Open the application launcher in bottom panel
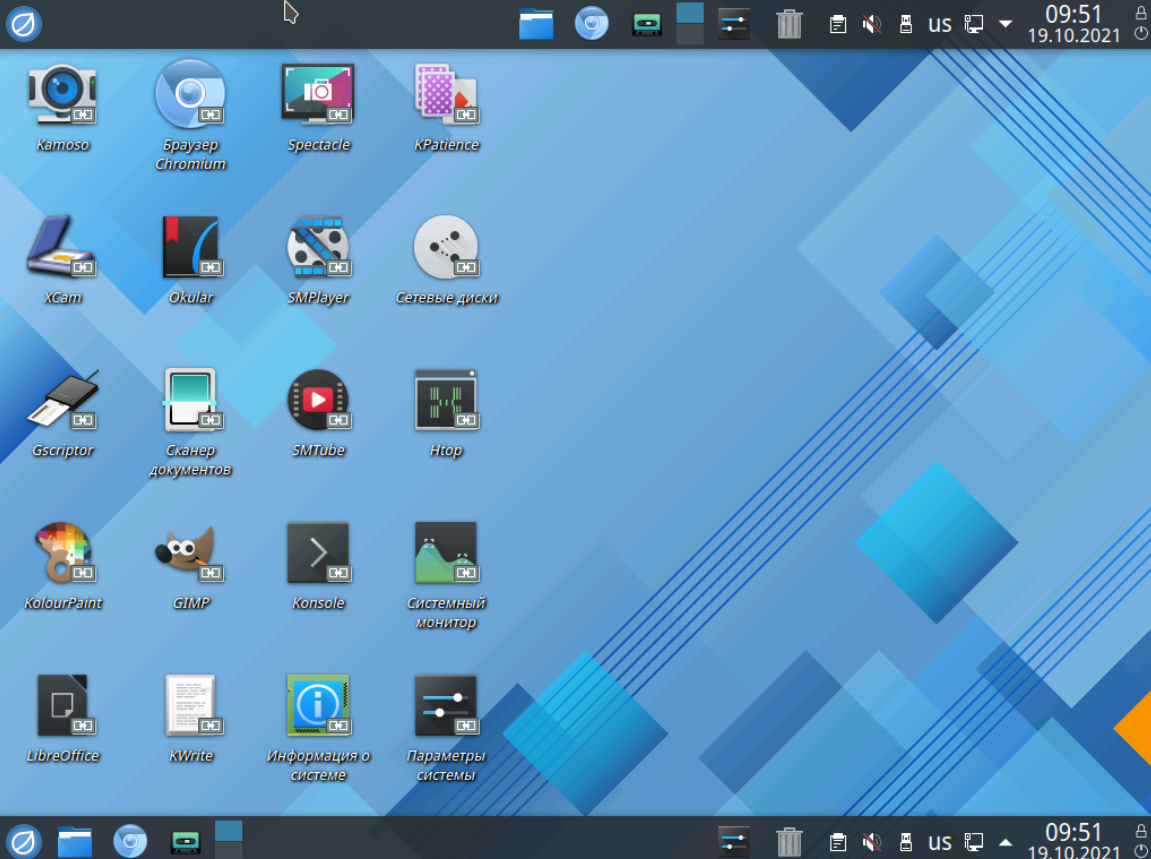This screenshot has width=1151, height=859. click(23, 841)
